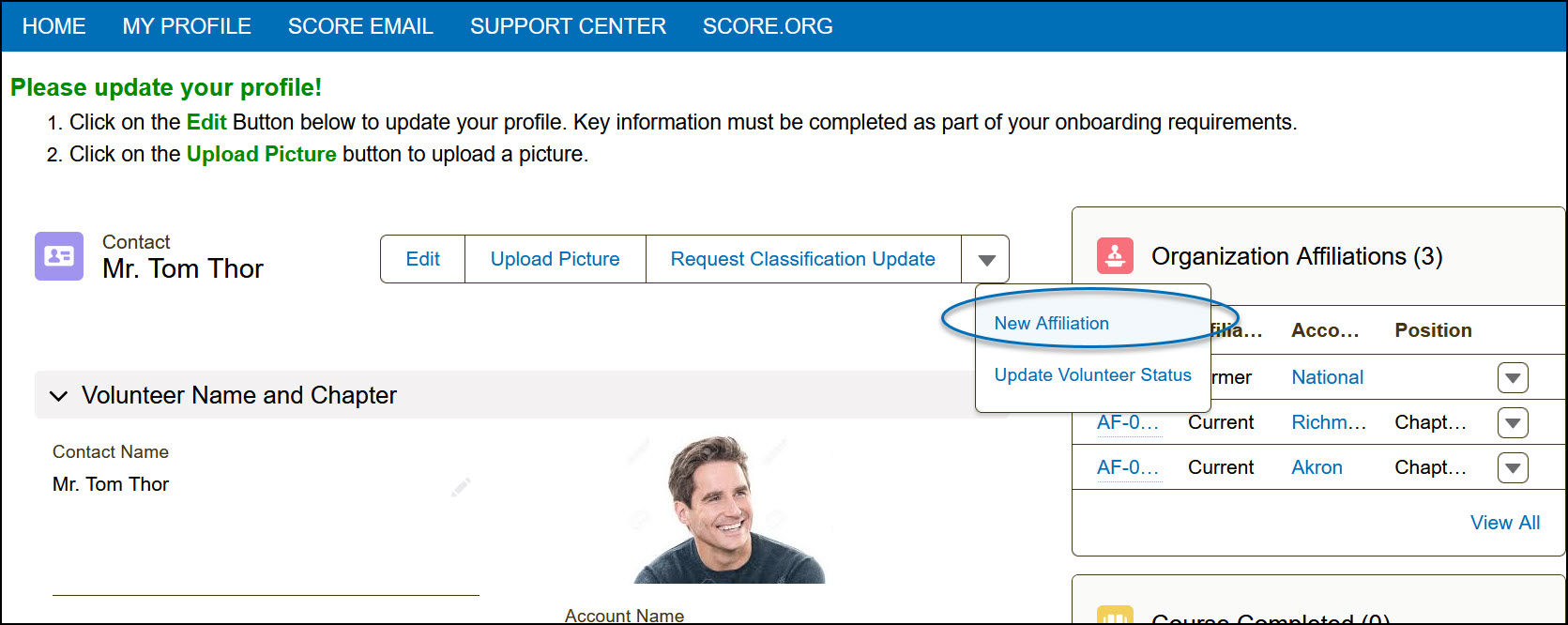Screen dimensions: 1568x625
Task: Open the row actions dropdown for the Richmond affiliation
Action: [x=1513, y=422]
